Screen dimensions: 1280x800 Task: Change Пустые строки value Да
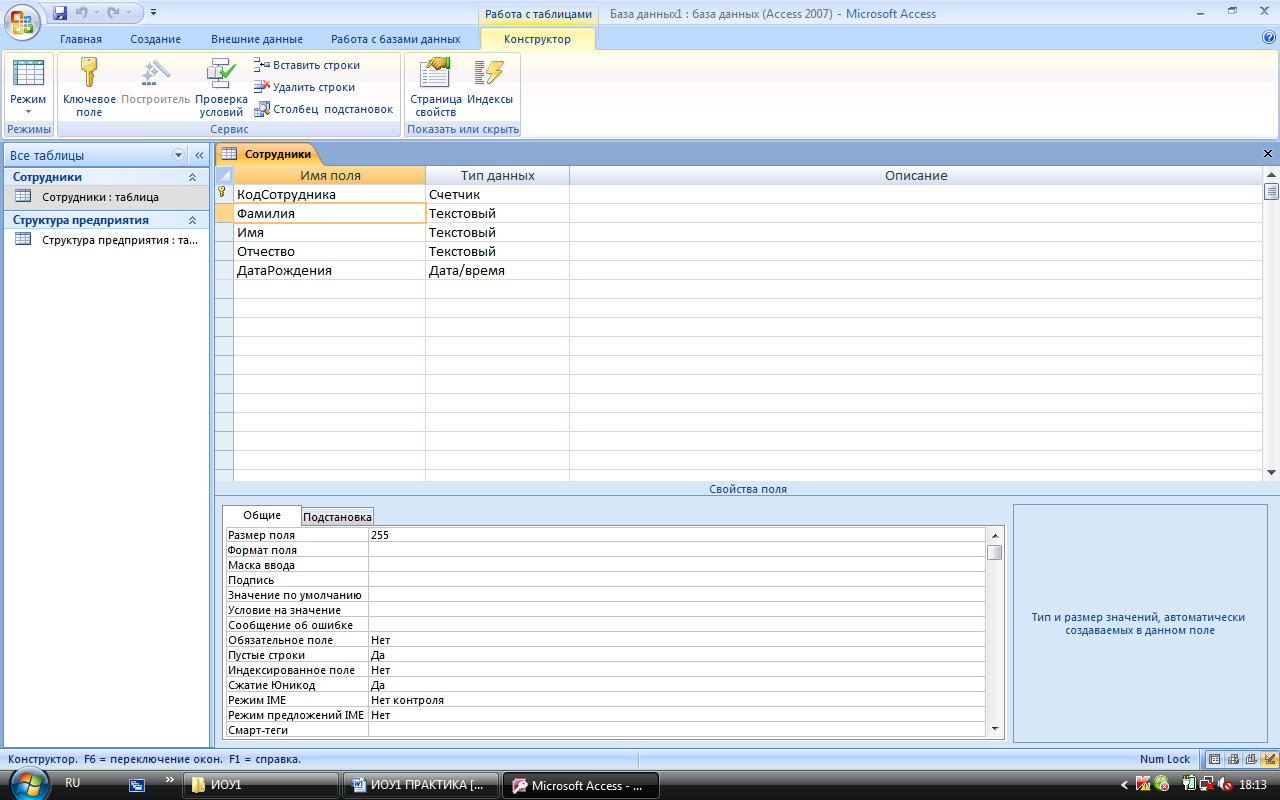click(677, 655)
